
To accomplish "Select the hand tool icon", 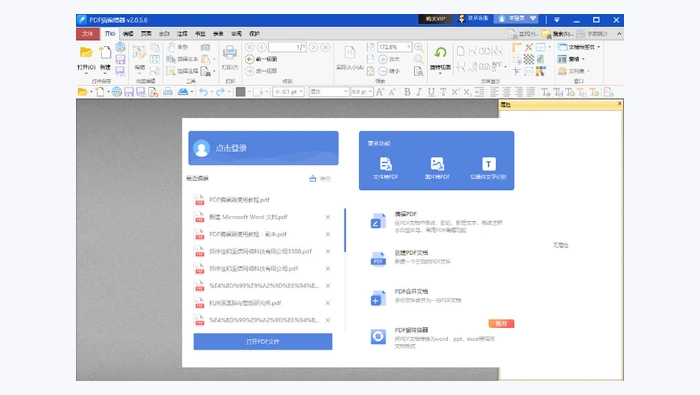I will coord(171,47).
